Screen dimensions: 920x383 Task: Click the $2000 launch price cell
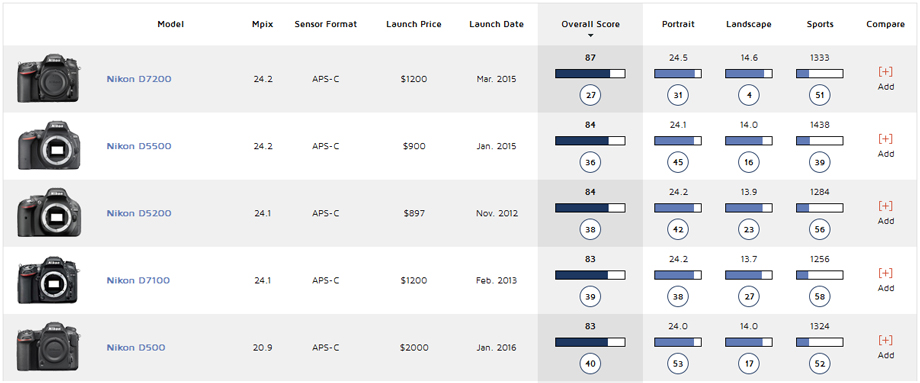click(x=414, y=347)
